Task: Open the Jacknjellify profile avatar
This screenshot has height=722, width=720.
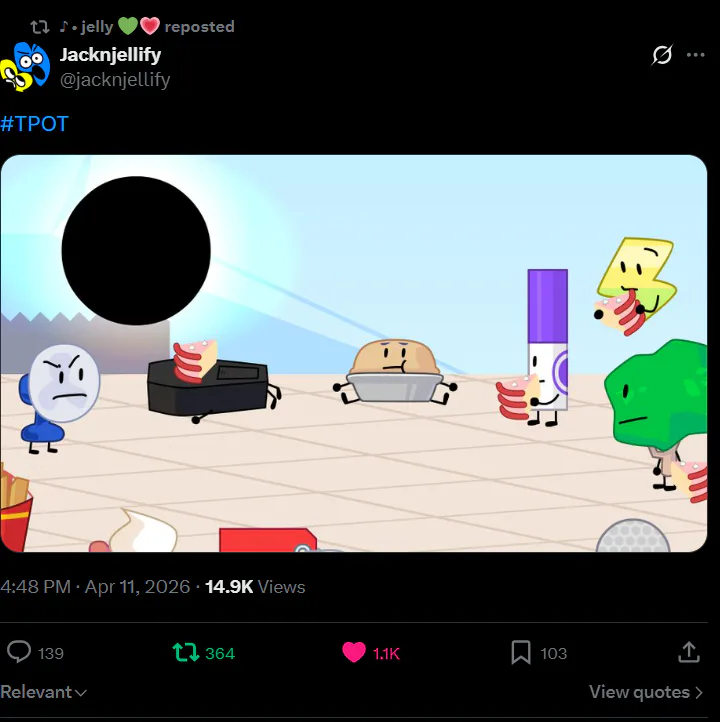Action: click(25, 67)
